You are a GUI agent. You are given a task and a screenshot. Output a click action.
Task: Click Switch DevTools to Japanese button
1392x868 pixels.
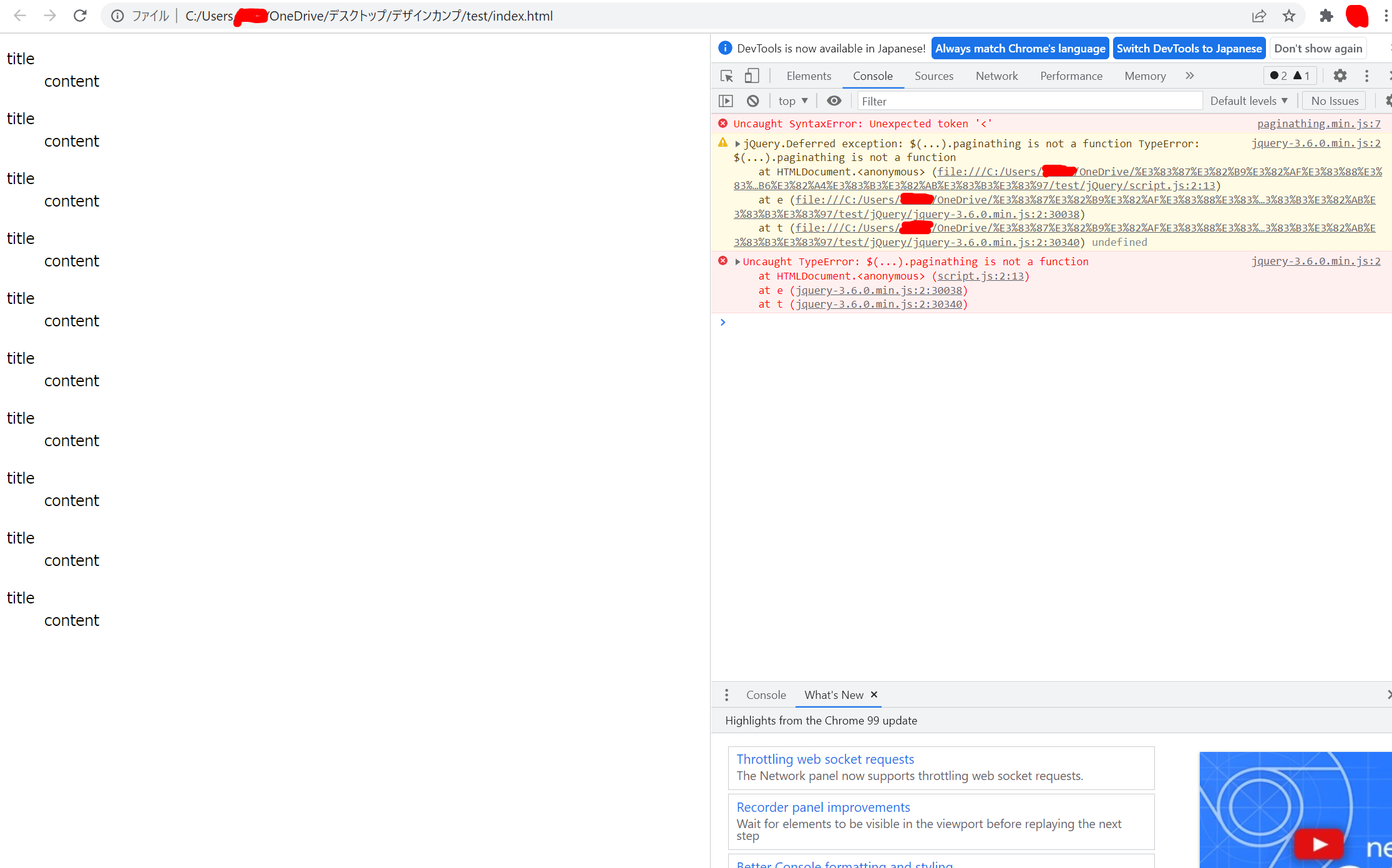point(1189,48)
